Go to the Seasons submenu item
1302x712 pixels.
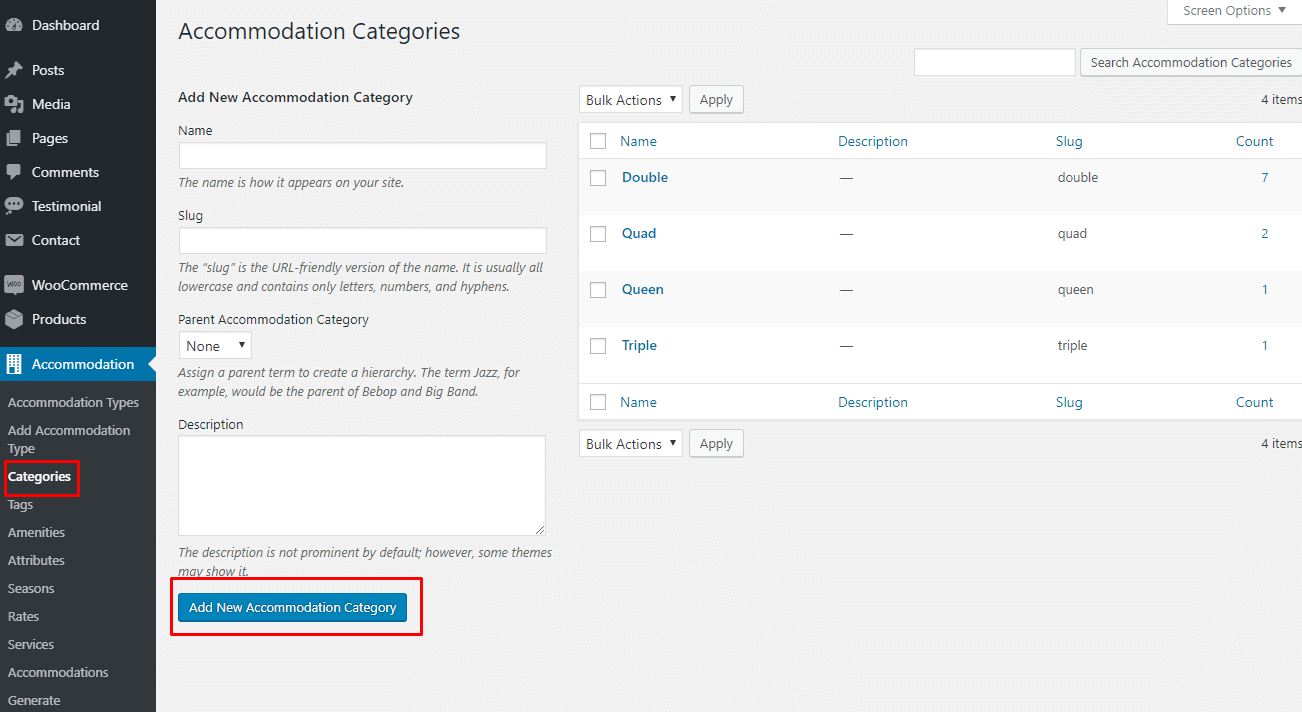31,588
